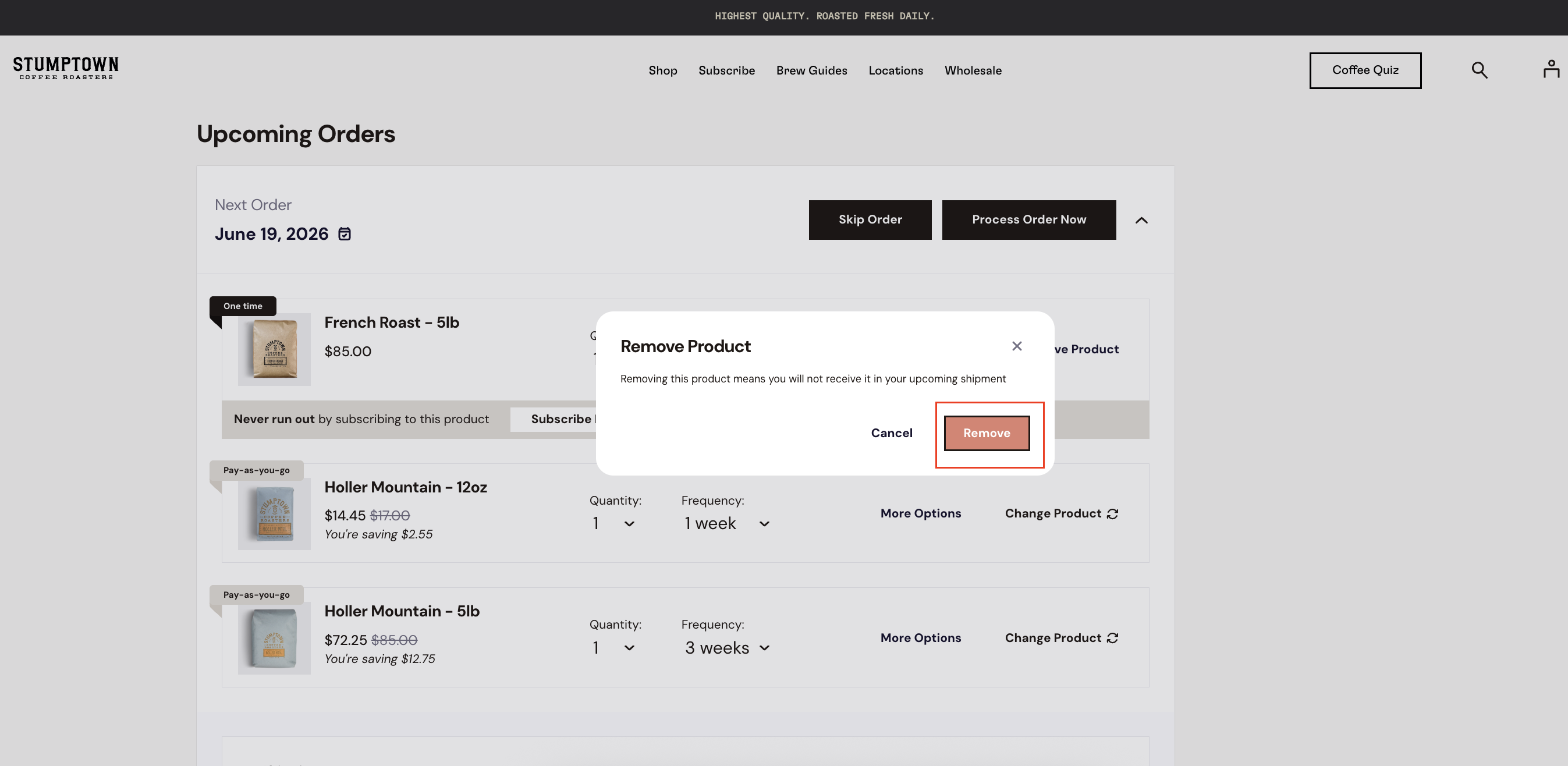
Task: Open the Subscribe menu item
Action: point(726,70)
